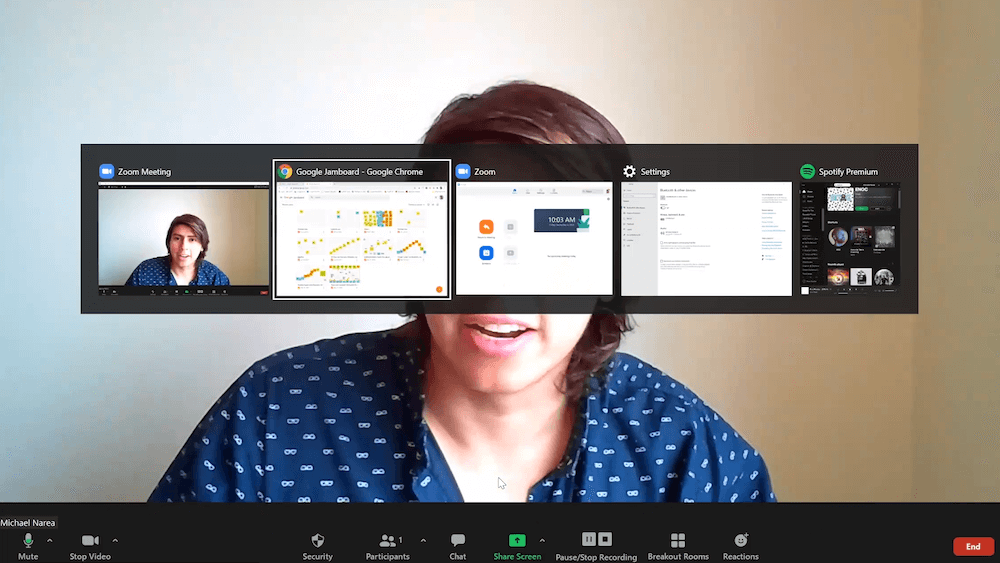Open the Reactions smiley menu
Image resolution: width=1000 pixels, height=563 pixels.
click(x=740, y=546)
